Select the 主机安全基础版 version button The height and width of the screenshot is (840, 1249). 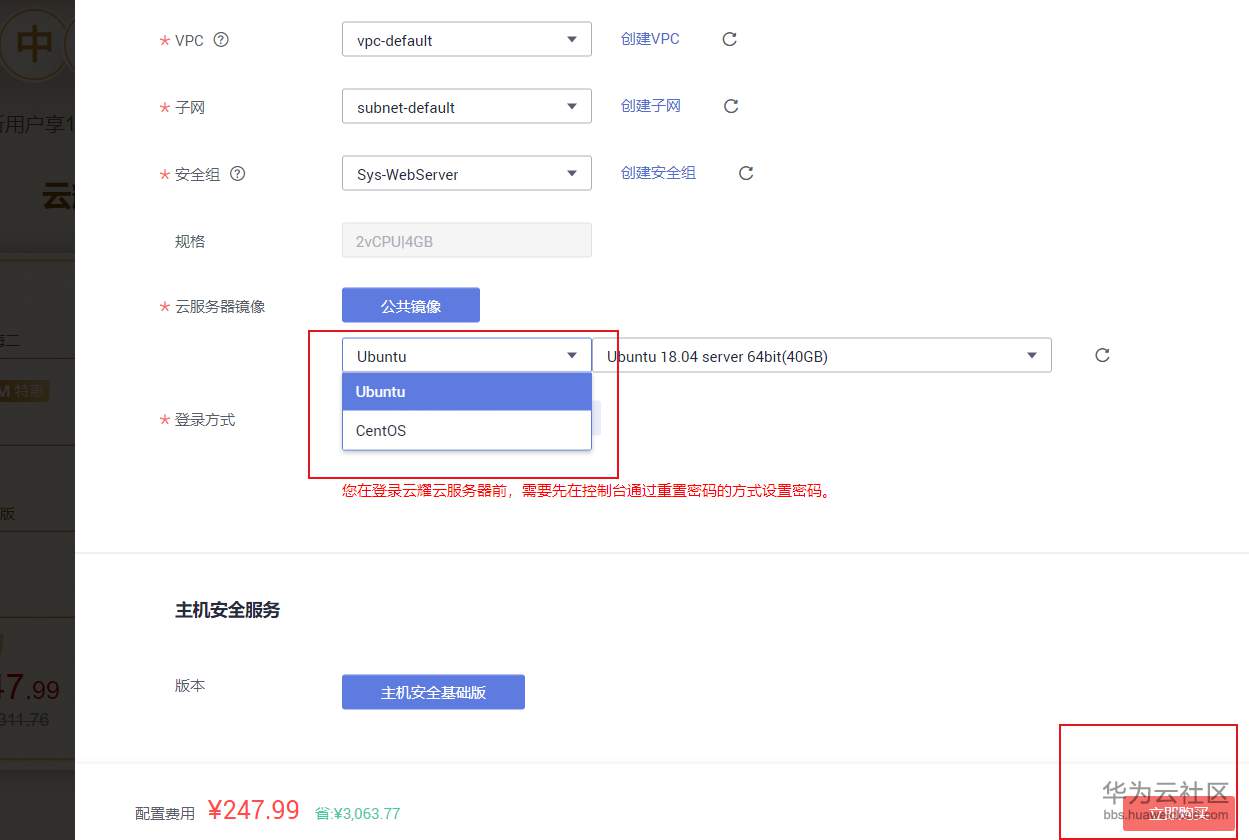(x=433, y=692)
